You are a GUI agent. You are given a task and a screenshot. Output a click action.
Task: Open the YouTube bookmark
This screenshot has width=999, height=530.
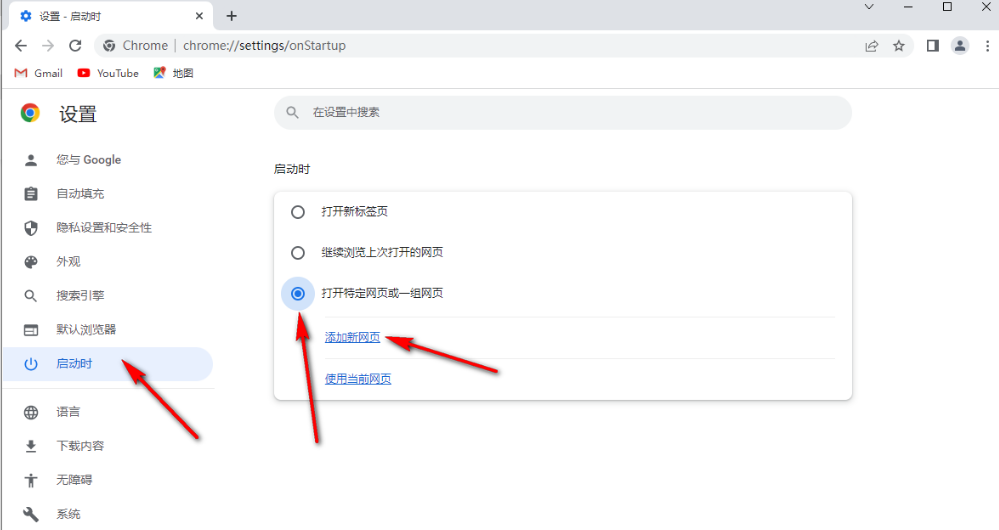coord(108,73)
